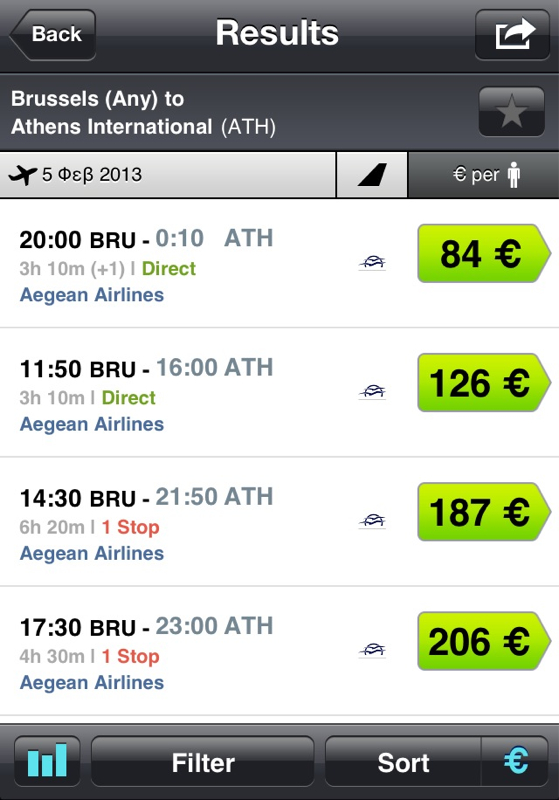Open the bar chart price view
The image size is (559, 800).
coord(47,761)
